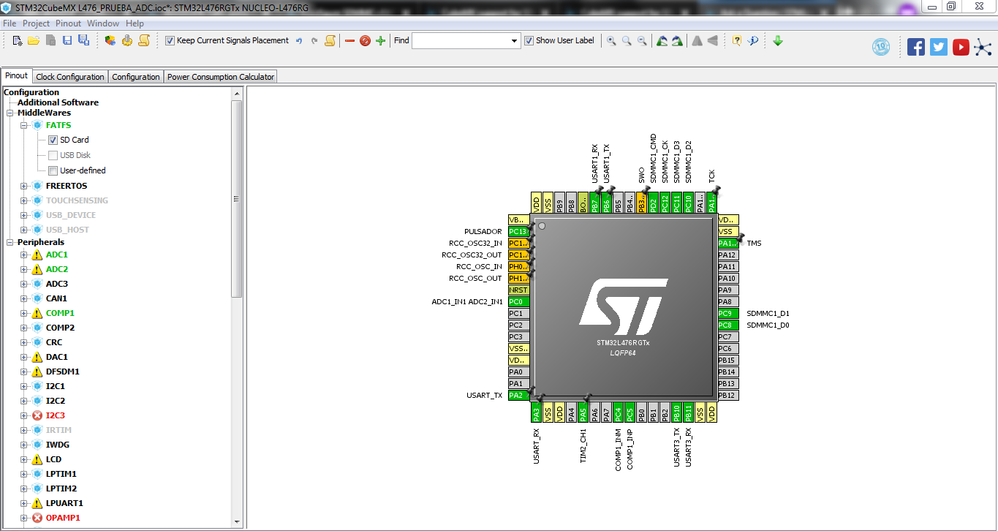Click inside the Find text field
This screenshot has width=998, height=531.
(x=460, y=41)
